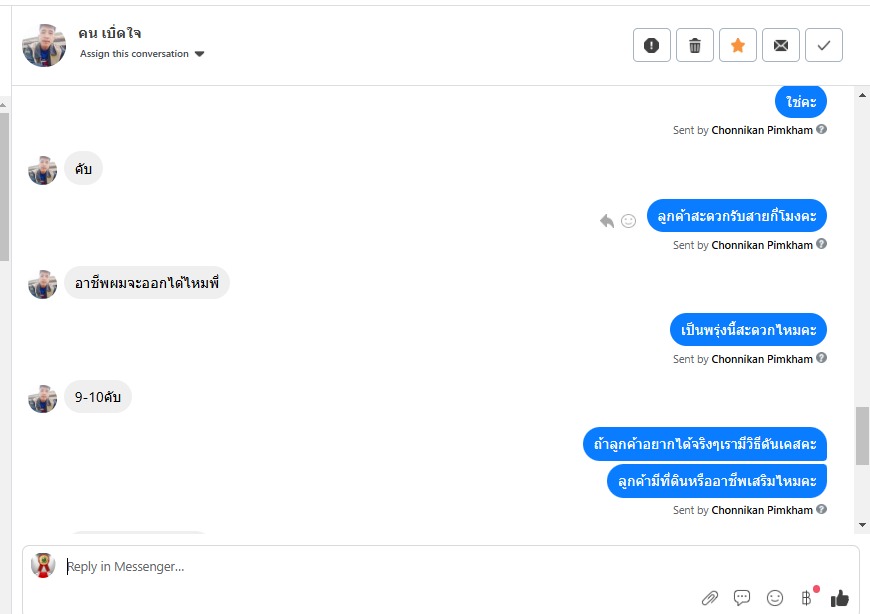Send a thumbs-up like
This screenshot has height=614, width=870.
pyautogui.click(x=839, y=597)
